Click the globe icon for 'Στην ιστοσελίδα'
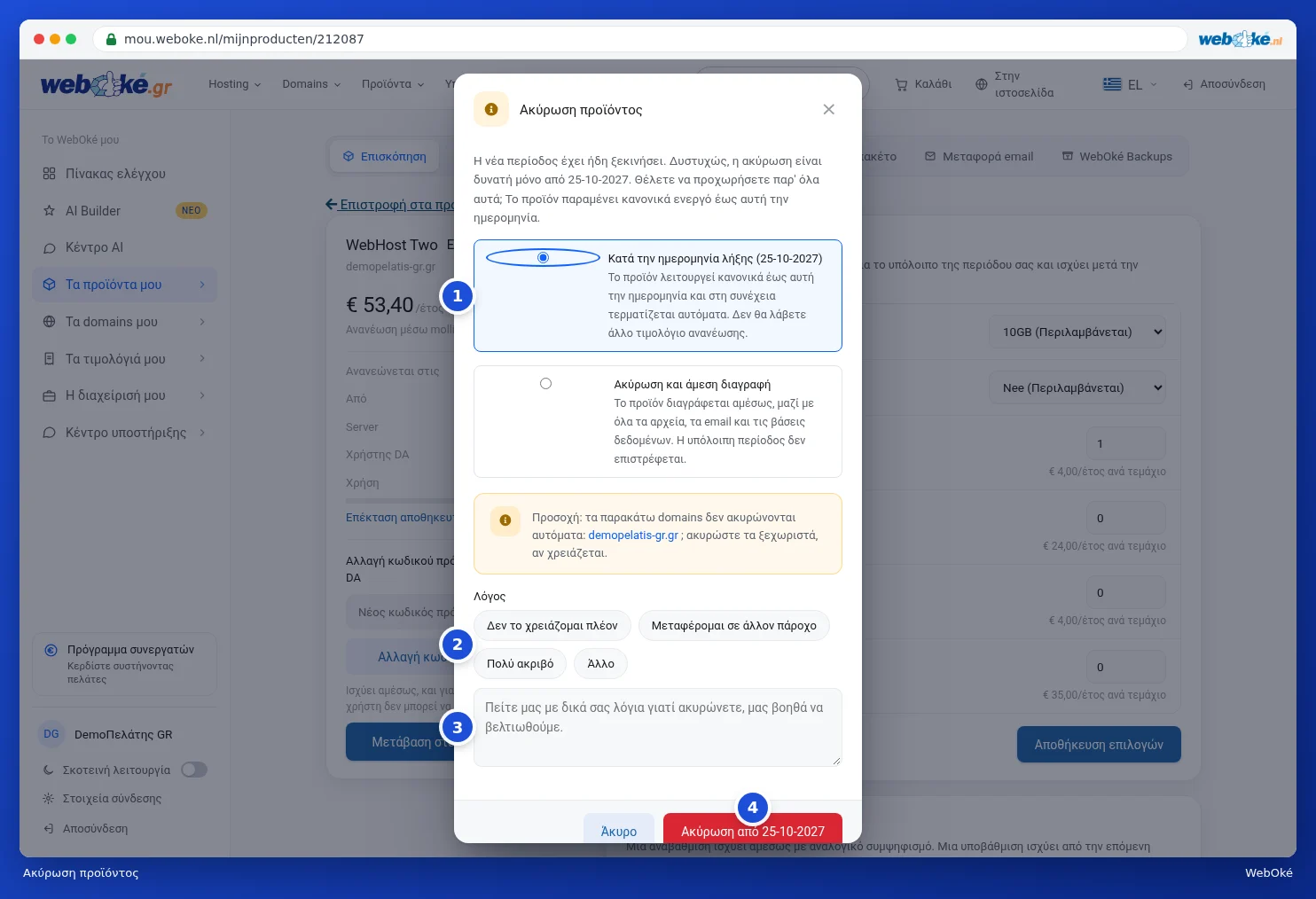The width and height of the screenshot is (1316, 899). coord(981,84)
